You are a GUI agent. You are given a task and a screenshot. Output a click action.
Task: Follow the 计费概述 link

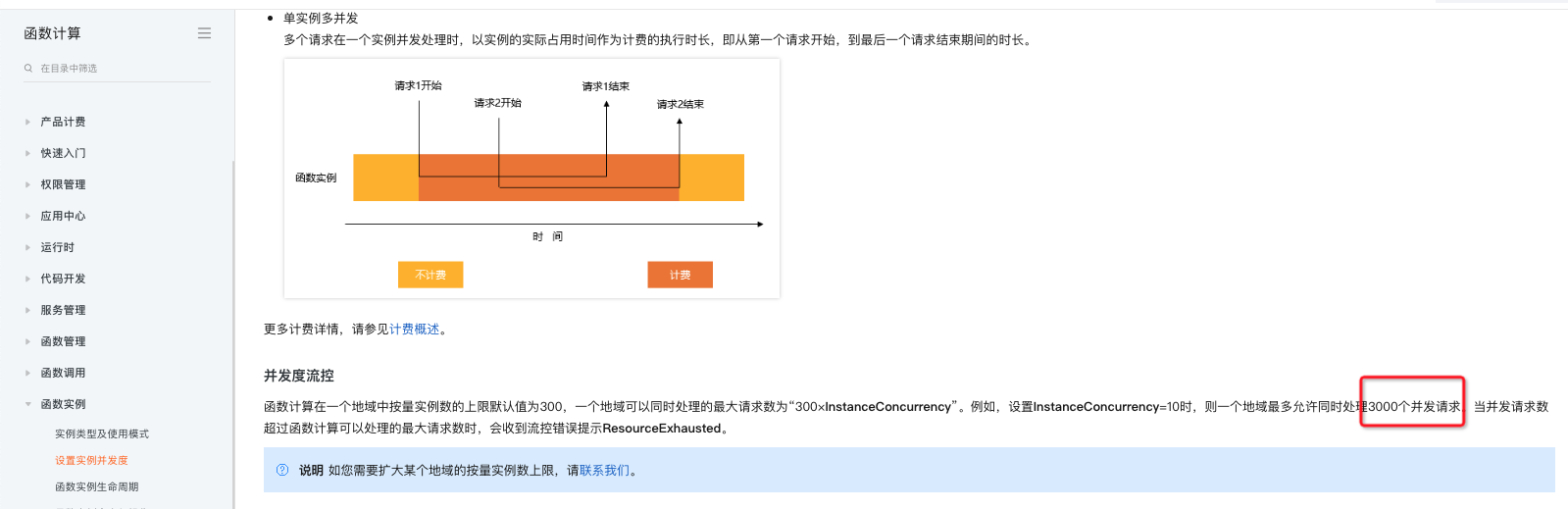(x=414, y=330)
